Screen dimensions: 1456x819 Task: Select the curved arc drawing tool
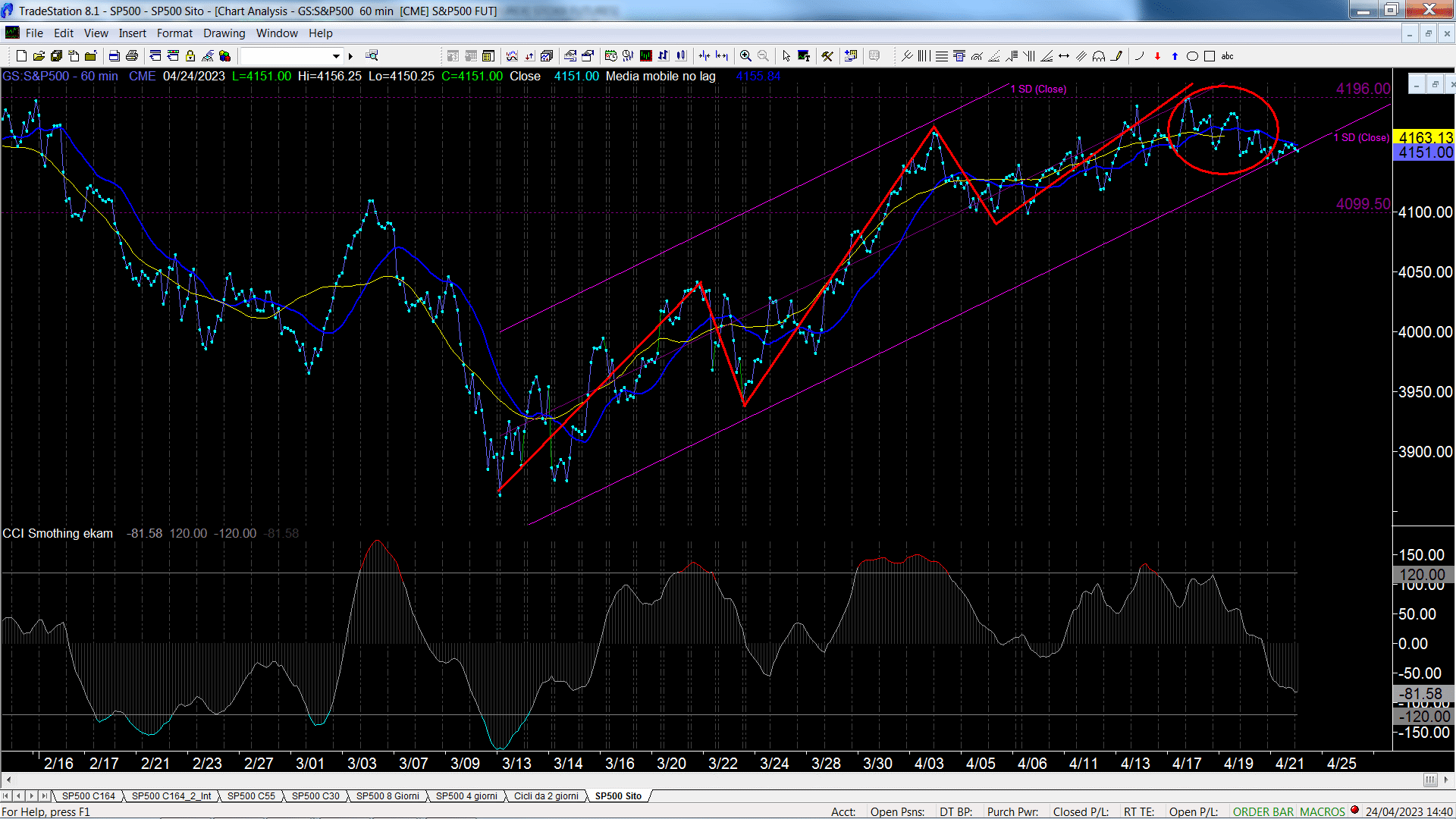(1139, 55)
